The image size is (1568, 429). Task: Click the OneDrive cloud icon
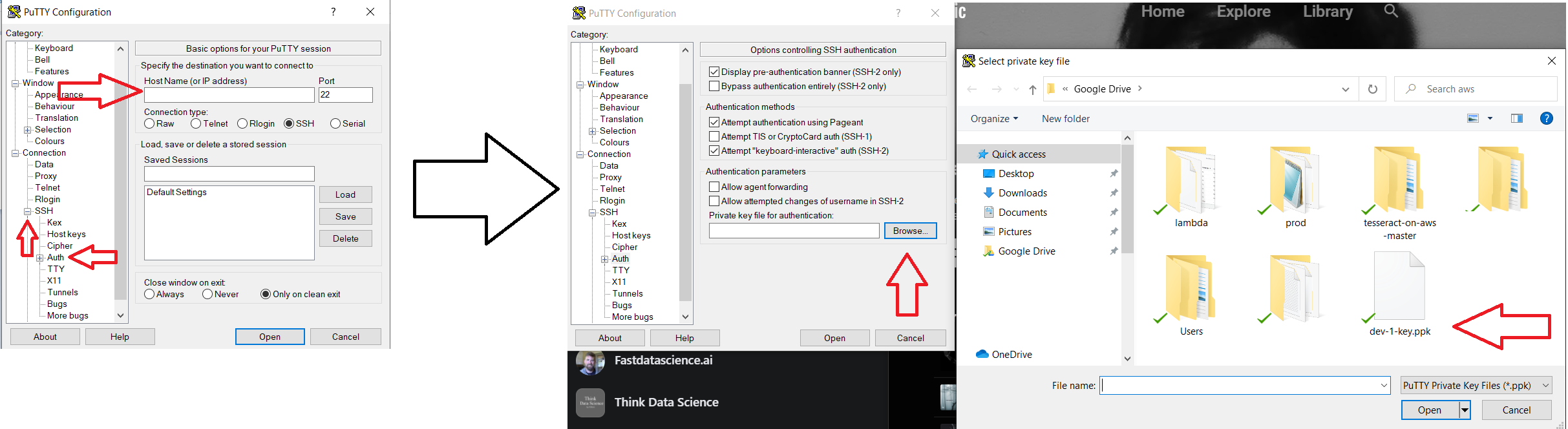[x=982, y=354]
